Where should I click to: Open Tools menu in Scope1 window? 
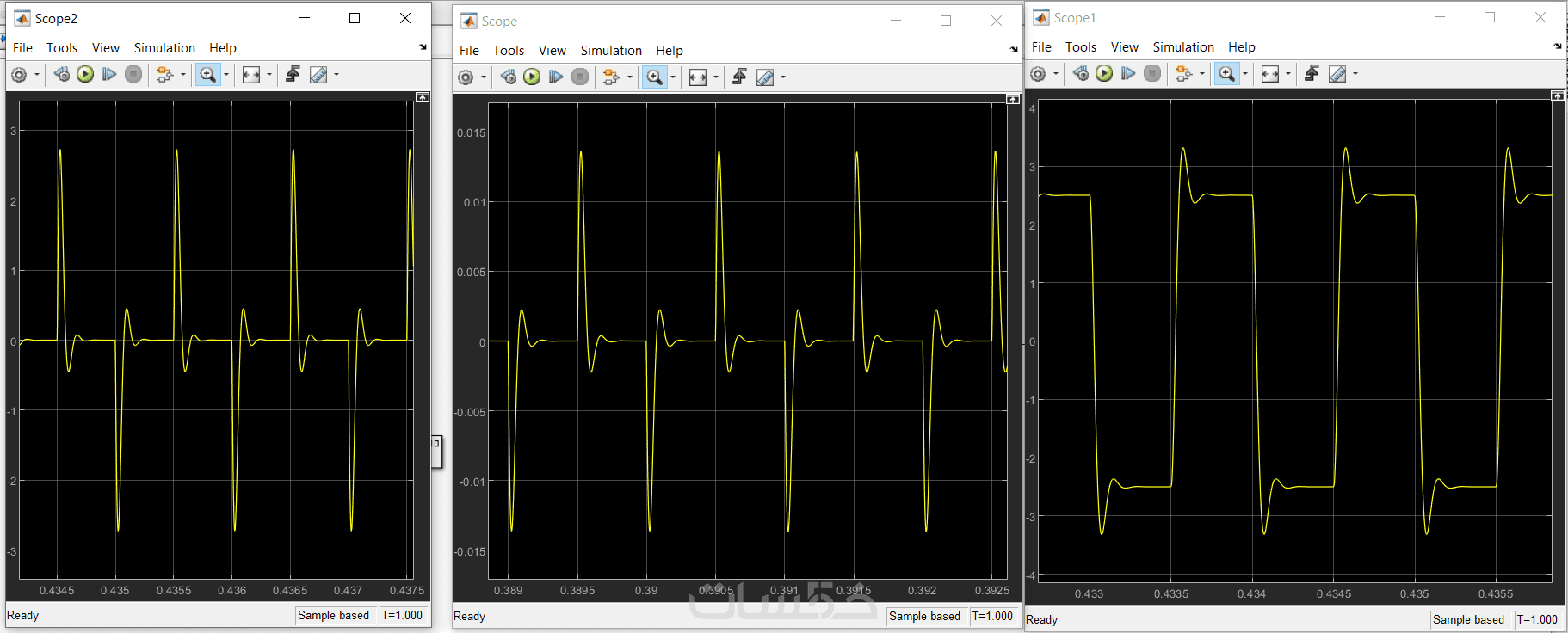coord(1081,47)
